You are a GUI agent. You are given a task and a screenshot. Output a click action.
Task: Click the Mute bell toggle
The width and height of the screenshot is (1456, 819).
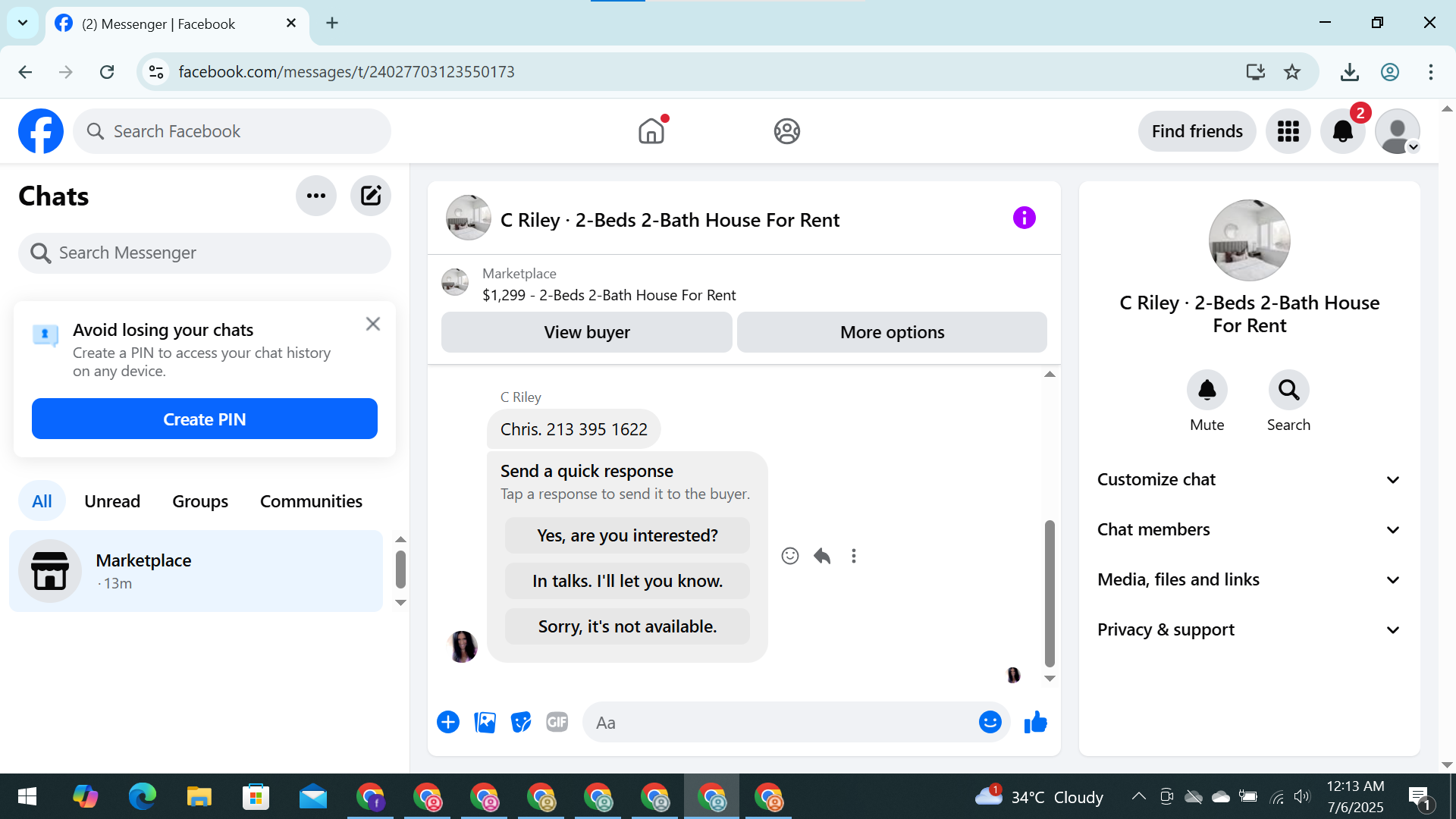click(1207, 391)
